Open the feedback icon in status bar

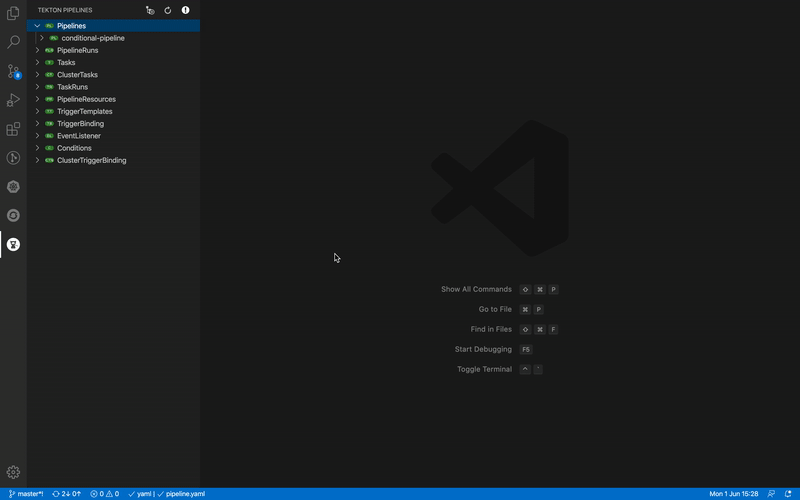coord(771,494)
